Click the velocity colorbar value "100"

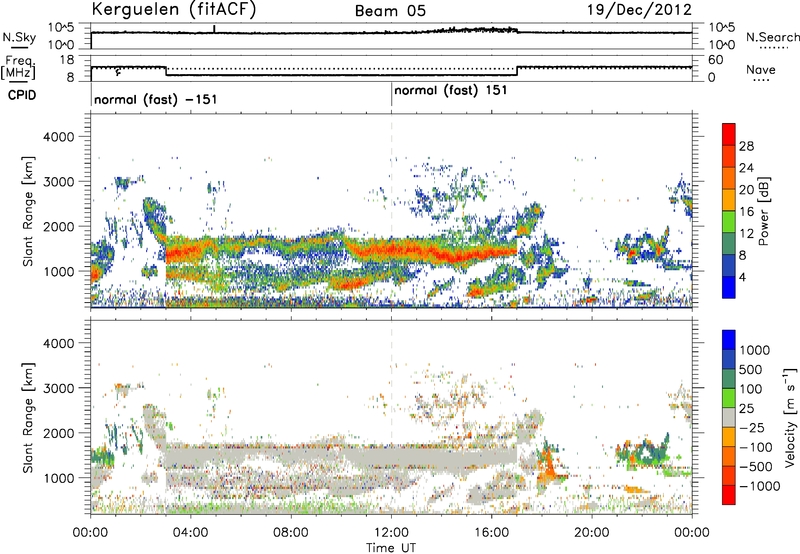[x=751, y=389]
